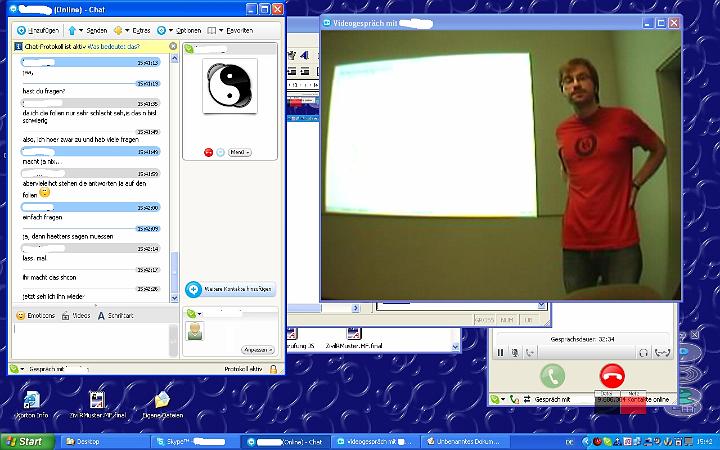Expand hidden tray icons arrow
This screenshot has width=720, height=450.
(585, 442)
